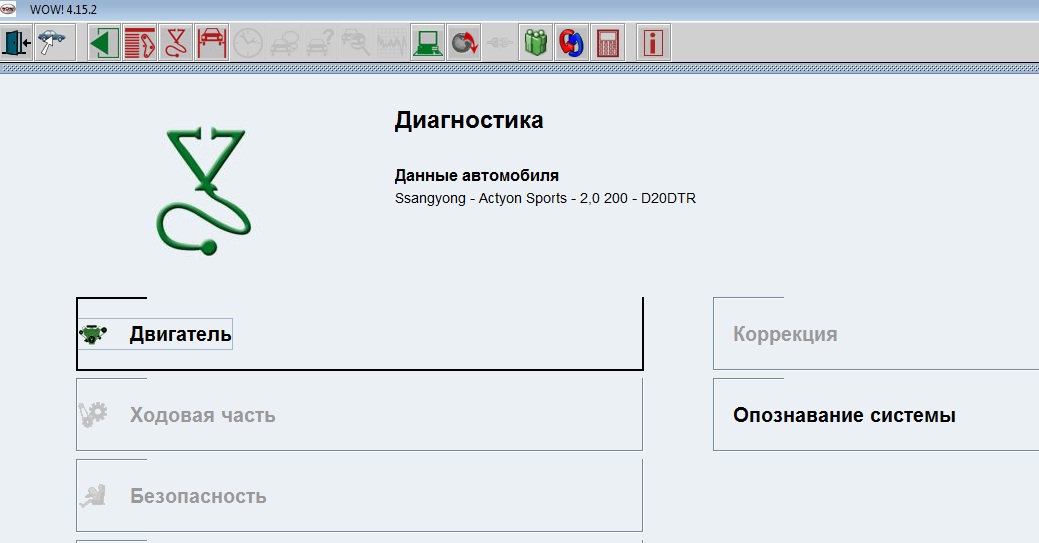
Task: Select the Безопасность category
Action: 360,495
